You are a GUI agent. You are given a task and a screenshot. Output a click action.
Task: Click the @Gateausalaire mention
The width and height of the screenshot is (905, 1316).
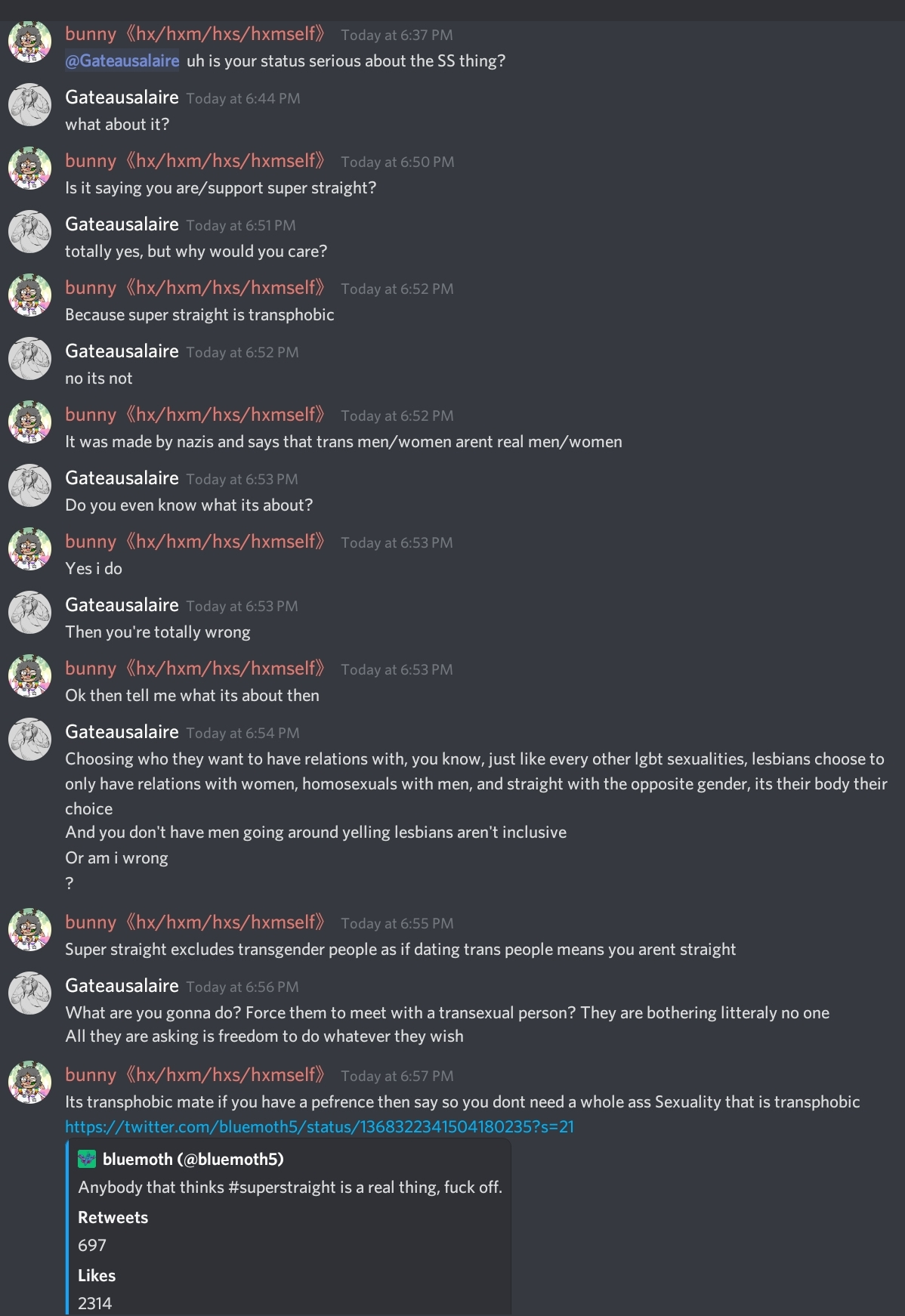[x=122, y=60]
